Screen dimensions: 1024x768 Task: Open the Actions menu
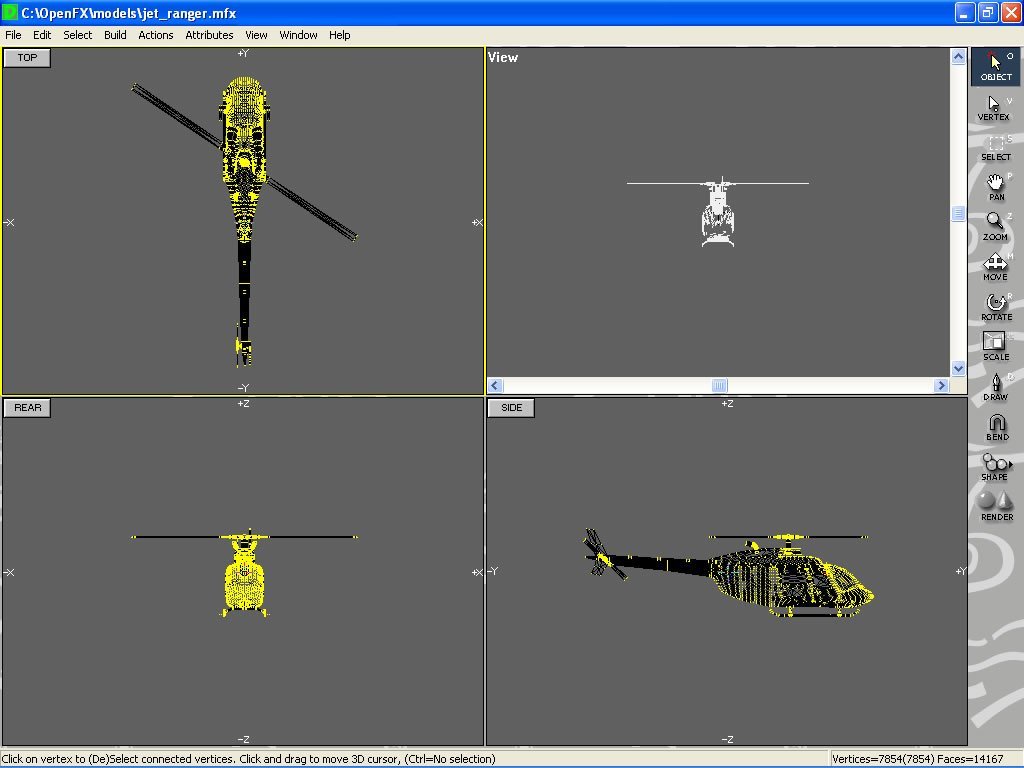[x=155, y=35]
